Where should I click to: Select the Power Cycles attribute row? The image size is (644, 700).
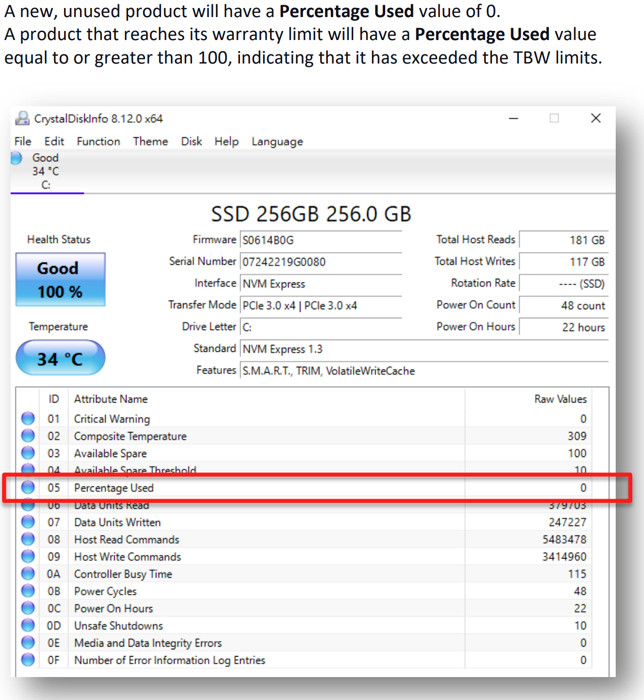[x=305, y=592]
